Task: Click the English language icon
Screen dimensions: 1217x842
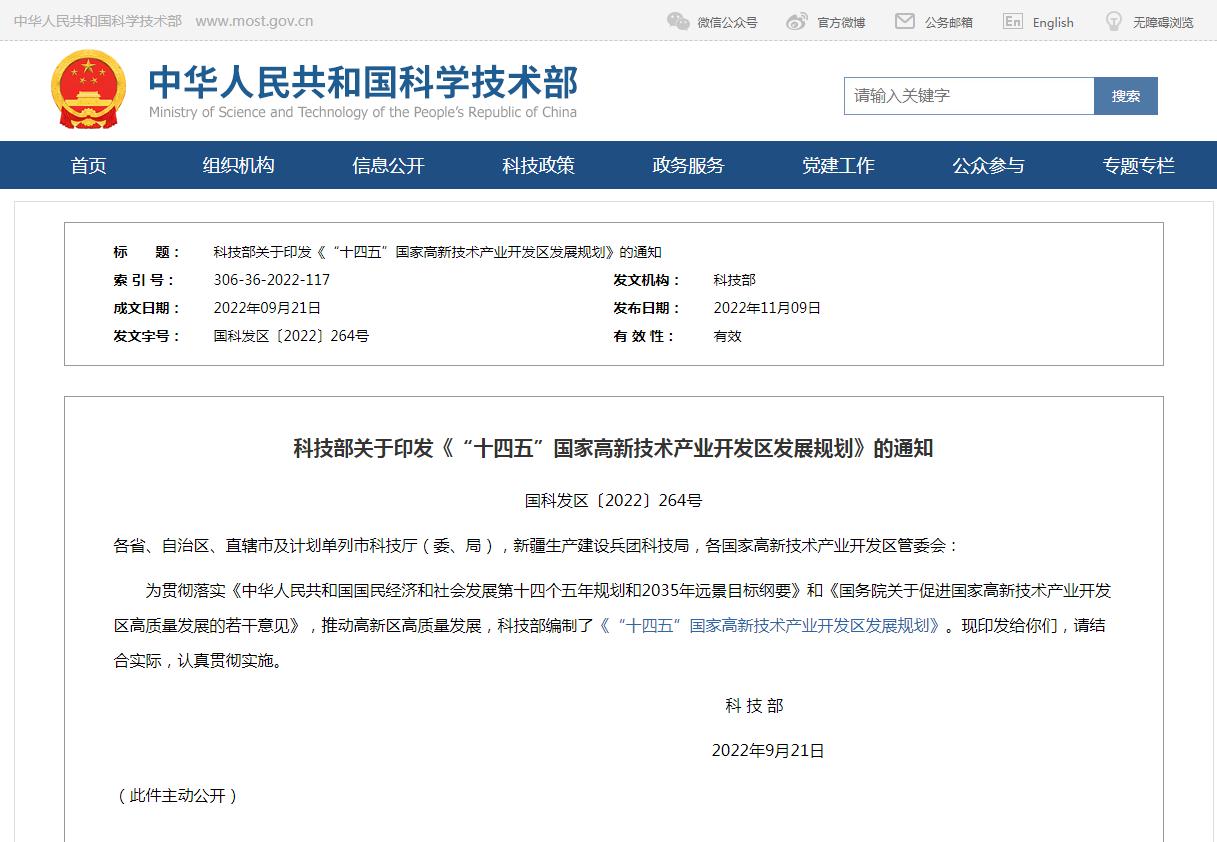Action: pos(1013,21)
